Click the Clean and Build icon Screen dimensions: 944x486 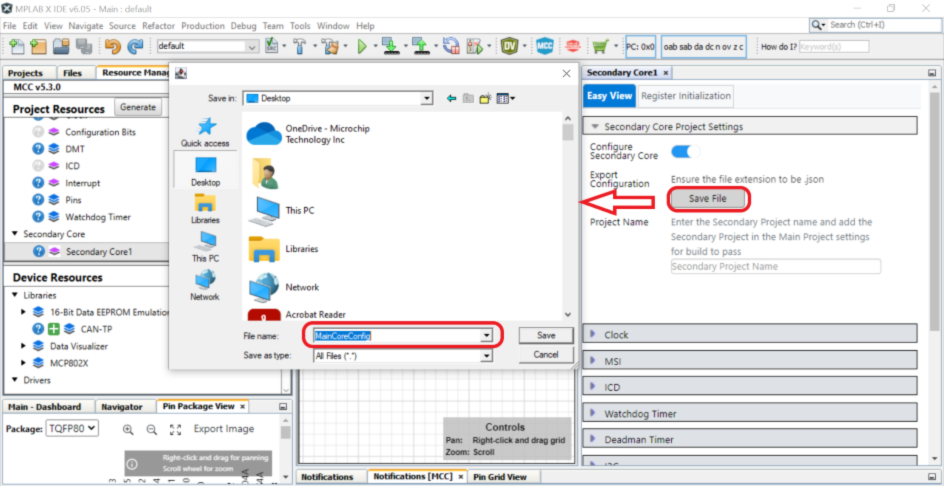pyautogui.click(x=330, y=46)
